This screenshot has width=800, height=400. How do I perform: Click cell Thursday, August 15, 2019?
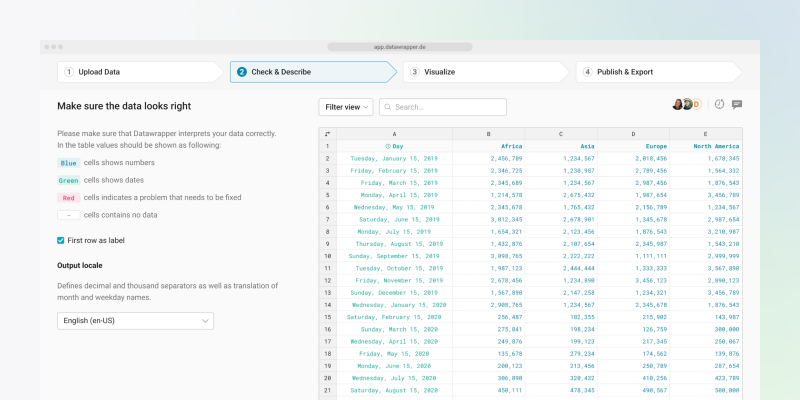click(x=394, y=244)
